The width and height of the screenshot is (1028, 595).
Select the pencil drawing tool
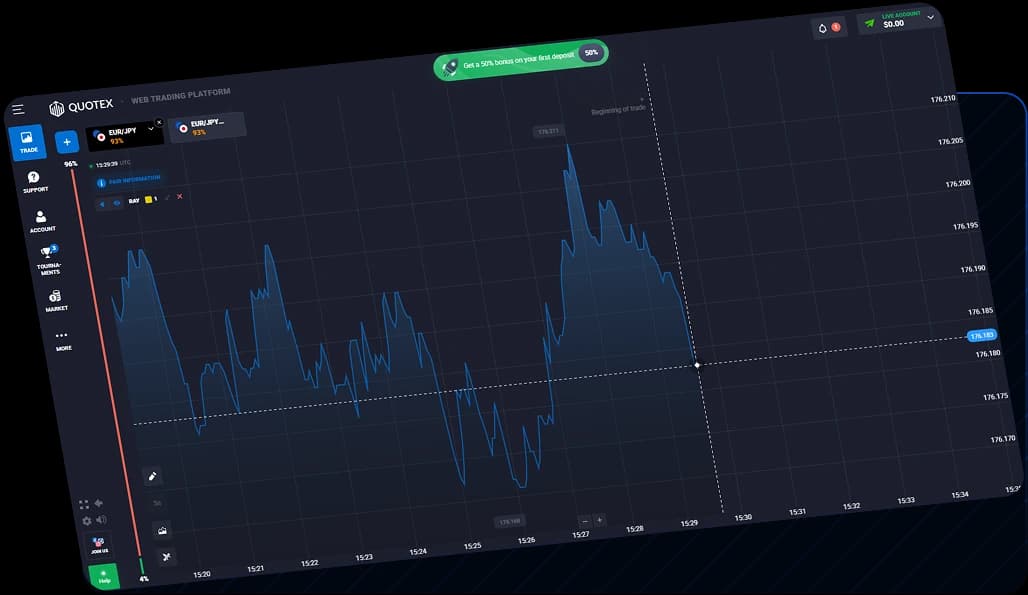click(153, 477)
